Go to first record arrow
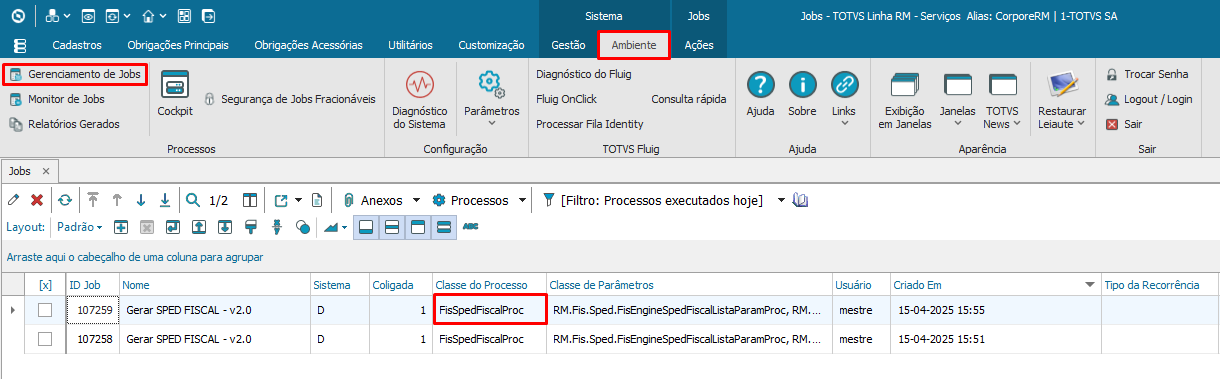Screen dimensions: 1220x379 click(93, 200)
